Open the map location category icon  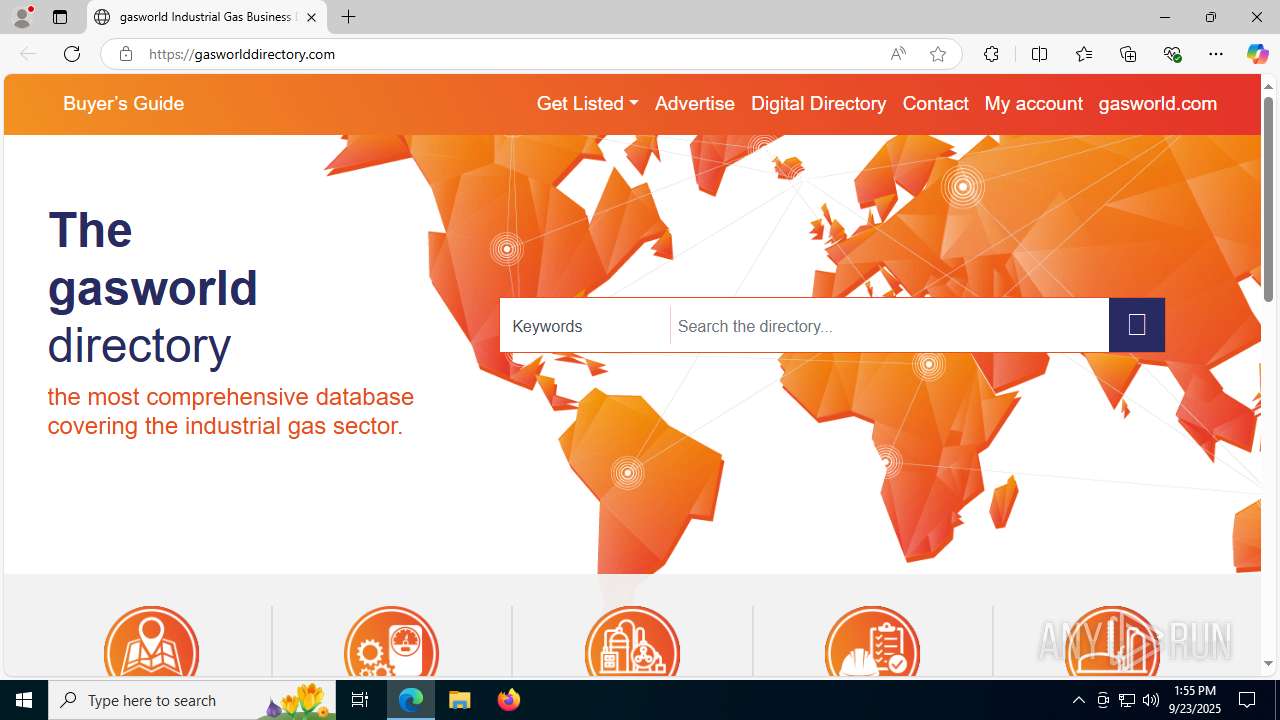pos(152,642)
